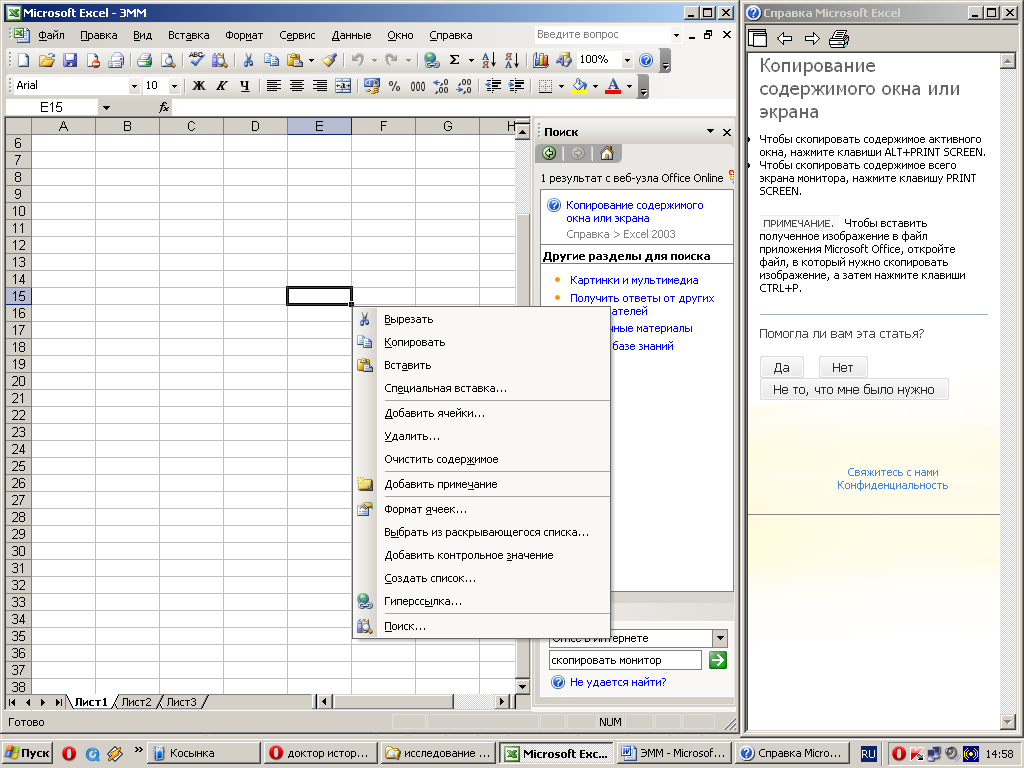Open Конфиденциальность link in Help
1024x768 pixels.
click(892, 485)
